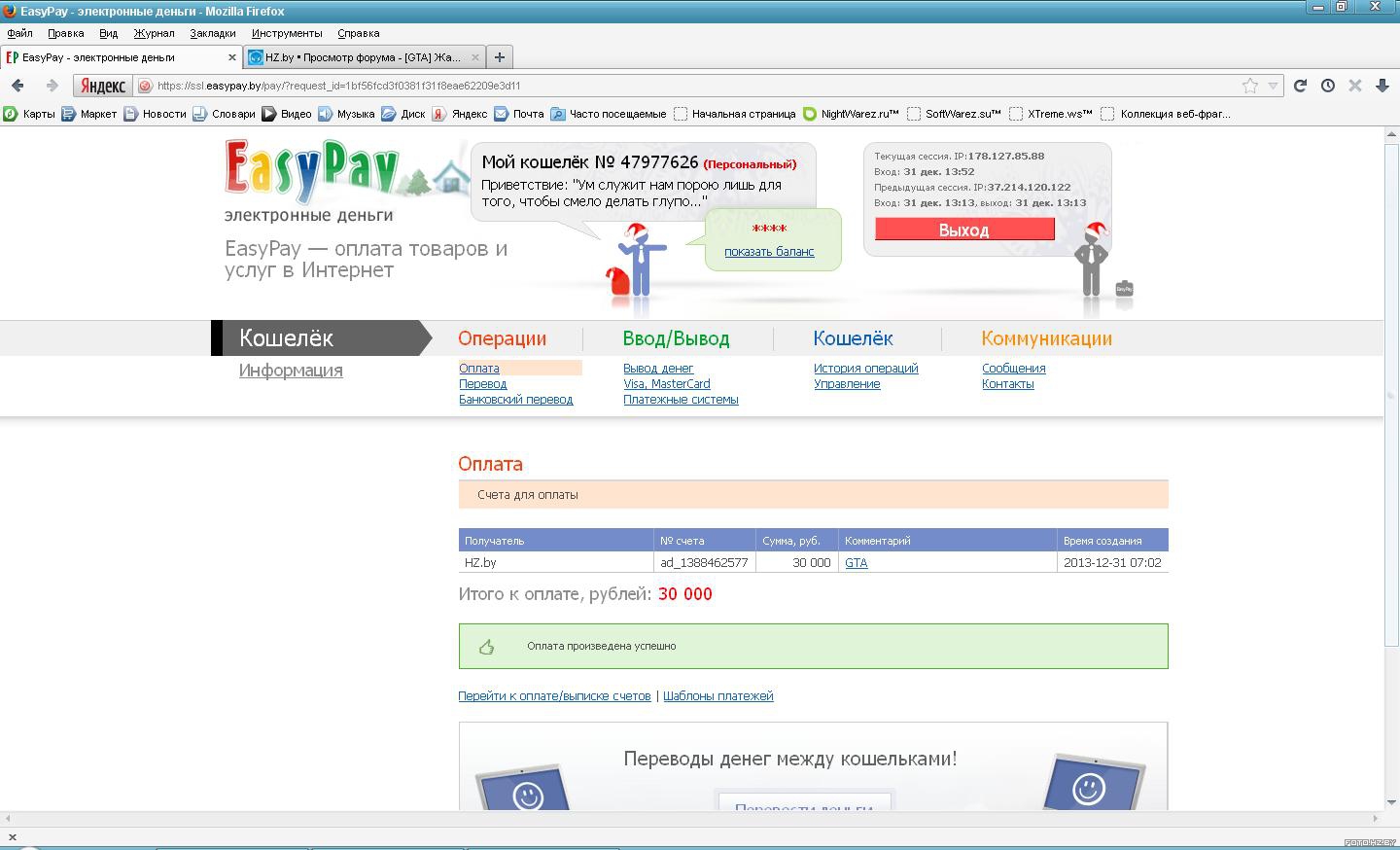Open the XTreme.ws bookmark
Viewport: 1400px width, 850px height.
point(1051,114)
